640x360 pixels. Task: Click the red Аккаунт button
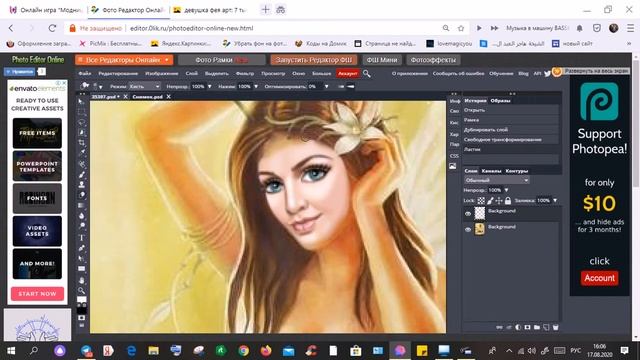point(348,73)
